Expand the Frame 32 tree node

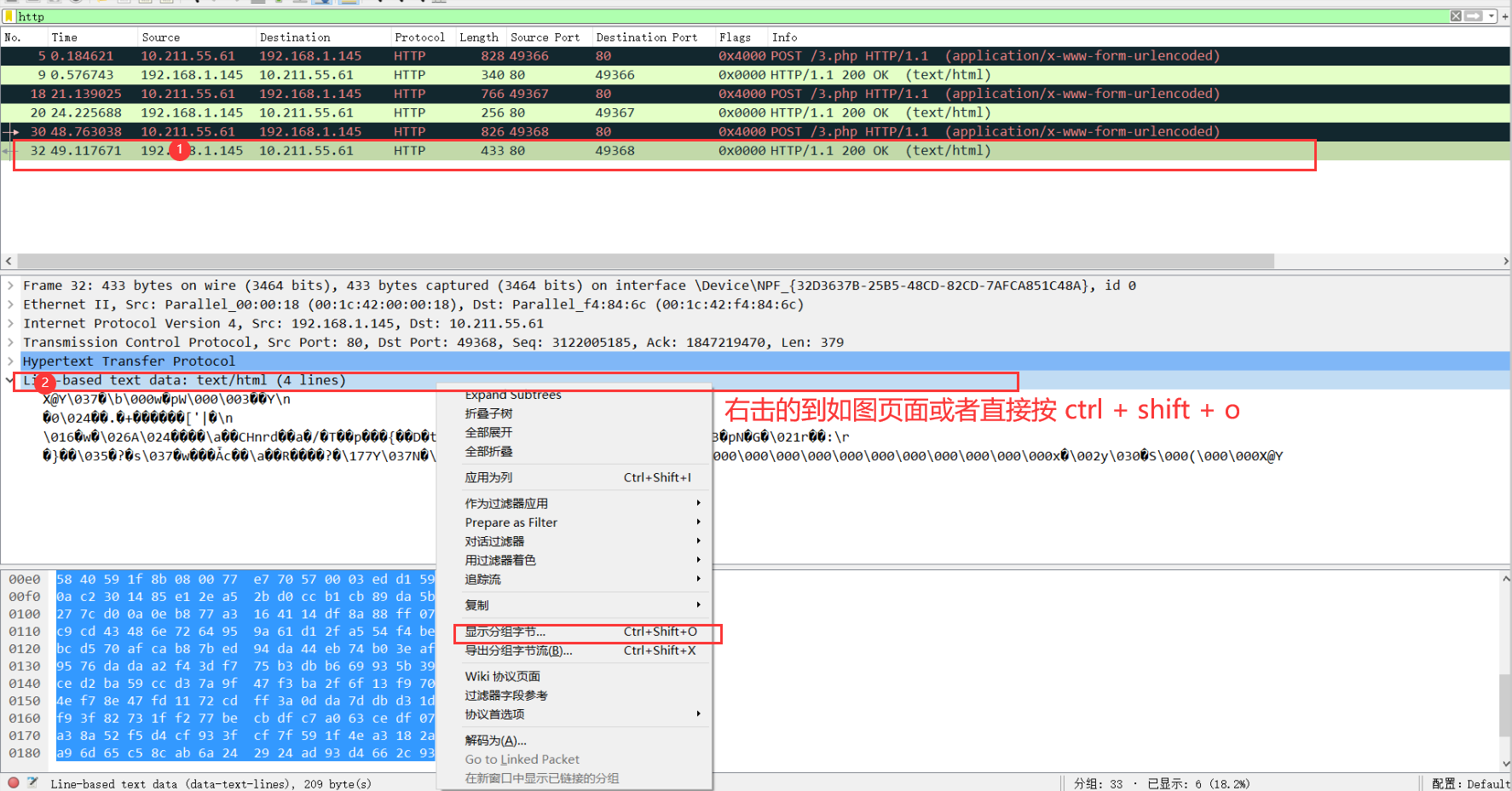[x=10, y=286]
